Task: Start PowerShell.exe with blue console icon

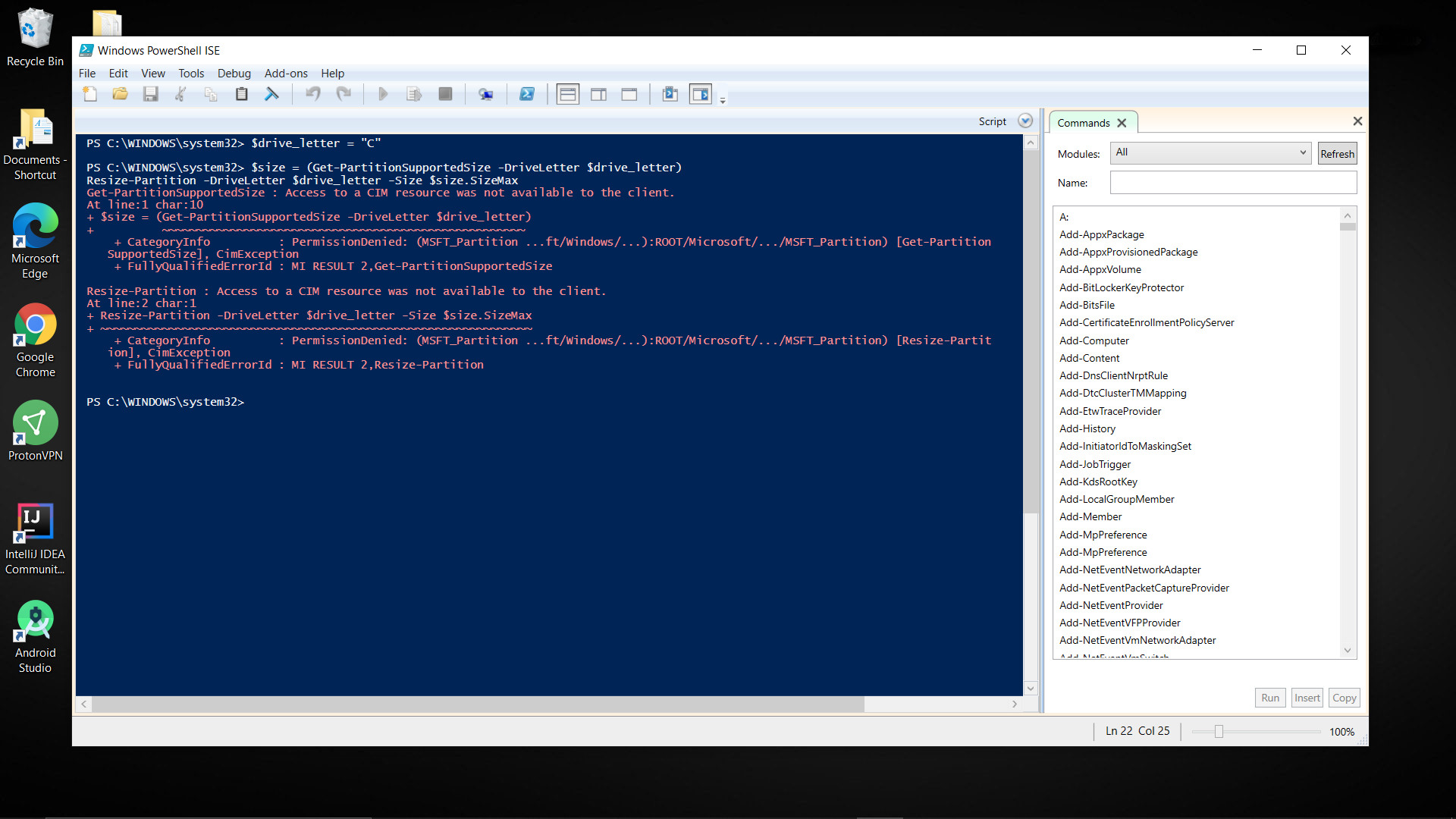Action: [x=527, y=94]
